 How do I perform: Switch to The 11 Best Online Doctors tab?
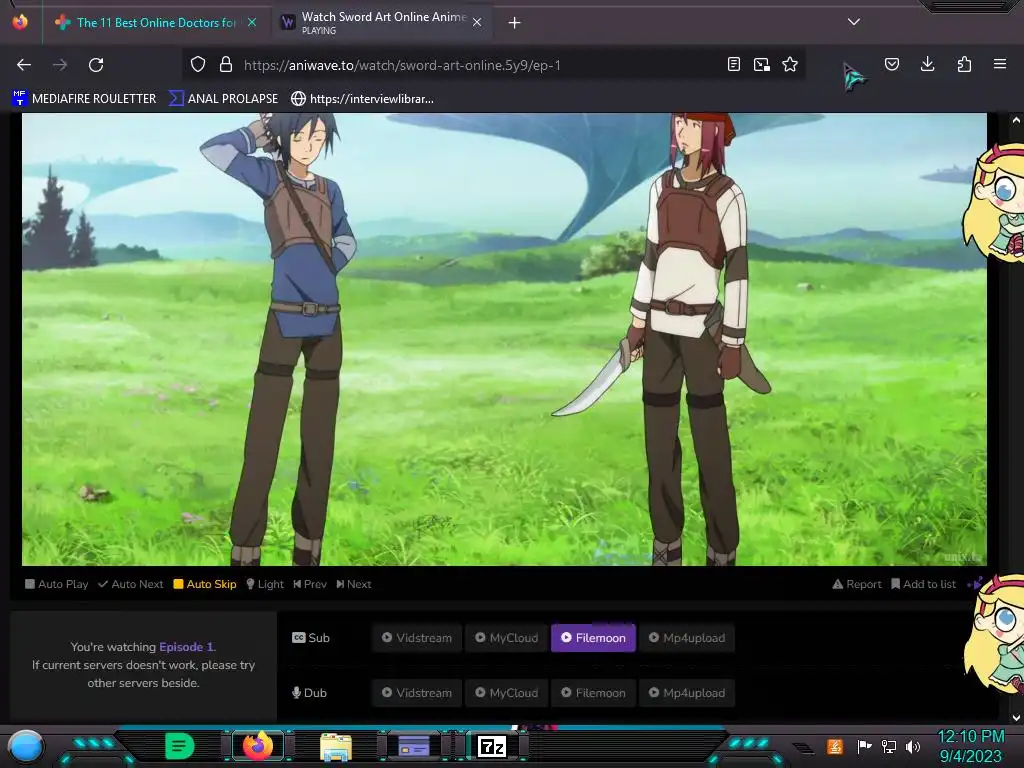(x=155, y=23)
